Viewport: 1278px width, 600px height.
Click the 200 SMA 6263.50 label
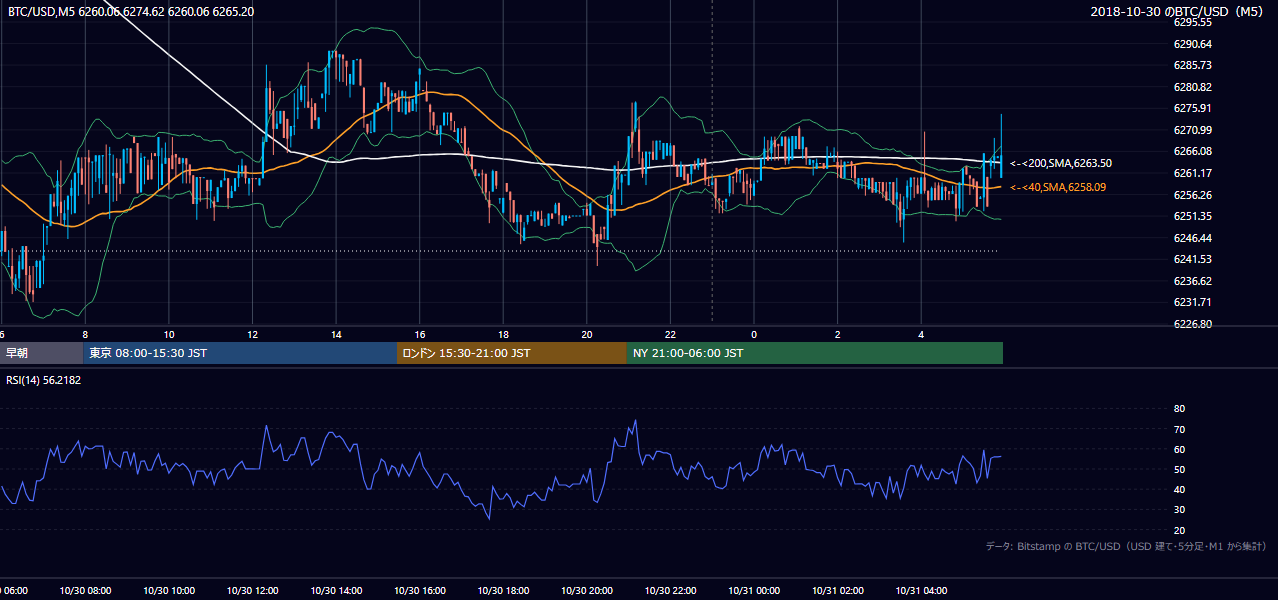click(1061, 163)
